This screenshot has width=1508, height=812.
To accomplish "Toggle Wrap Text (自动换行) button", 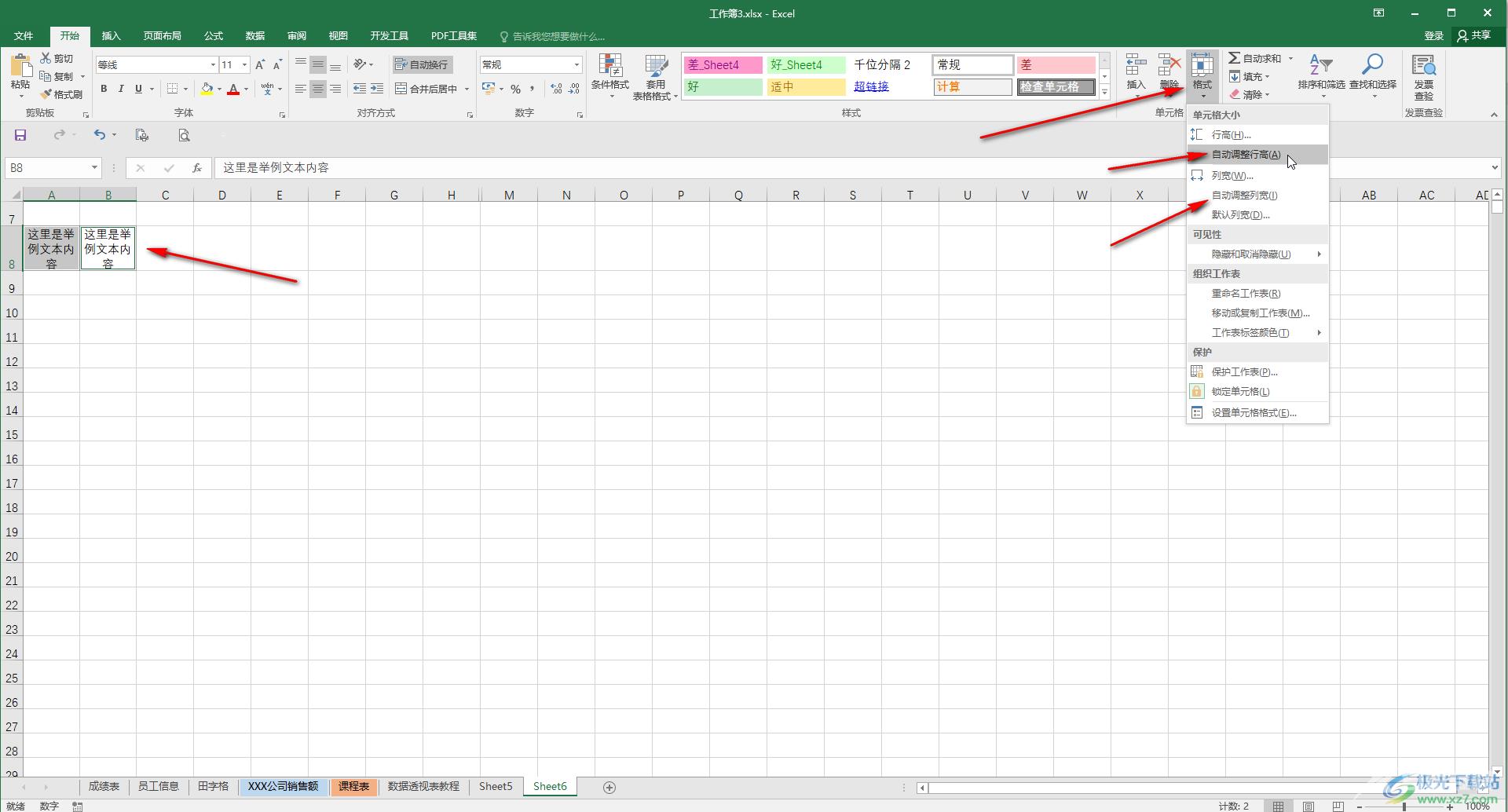I will pos(423,64).
